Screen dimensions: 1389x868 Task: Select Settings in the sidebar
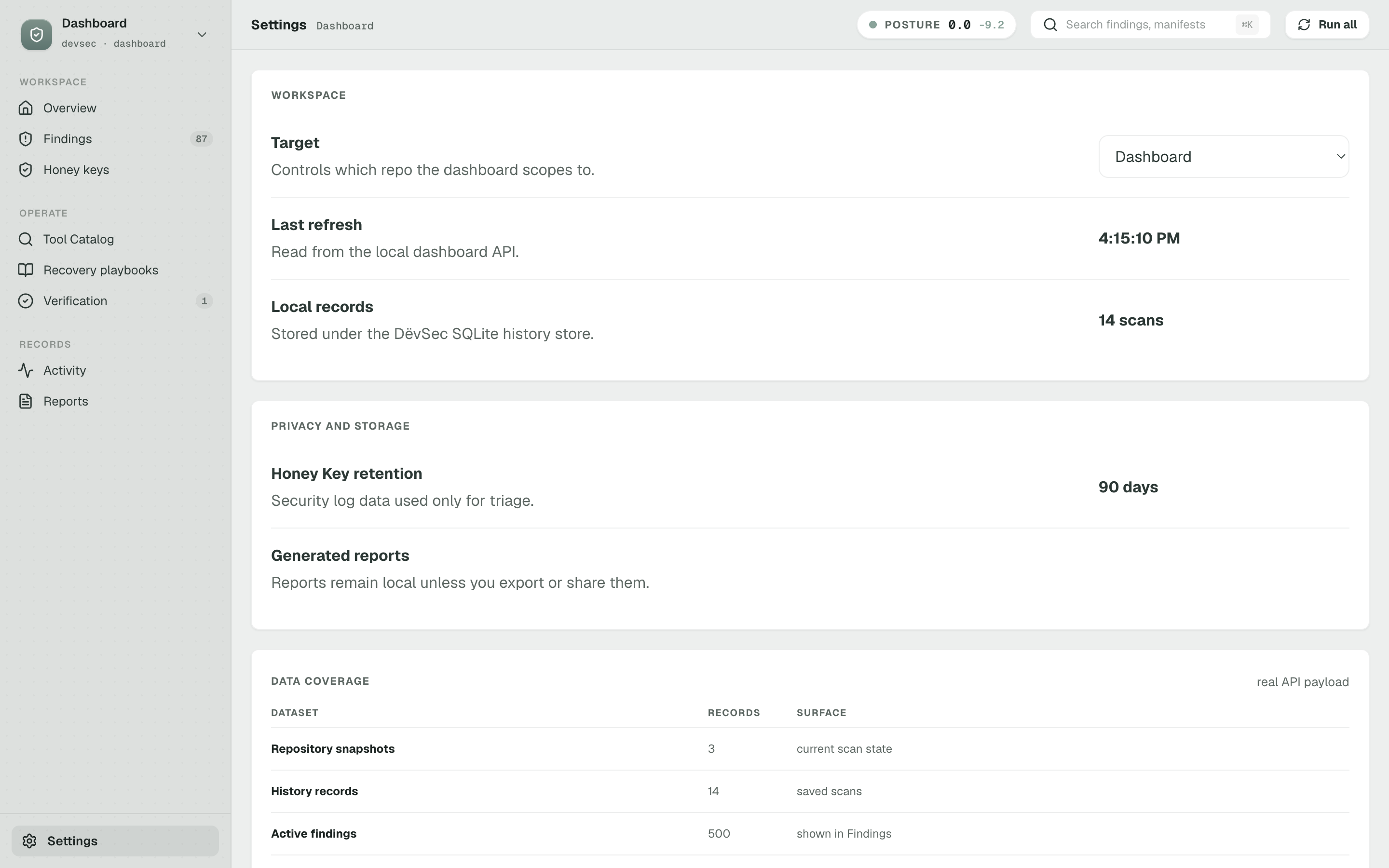coord(115,841)
